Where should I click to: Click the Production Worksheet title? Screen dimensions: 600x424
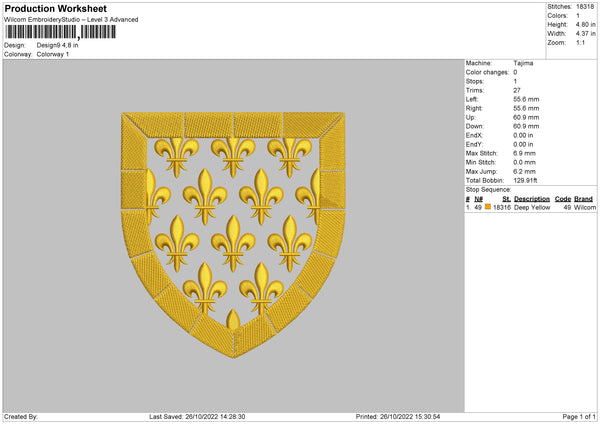click(x=55, y=8)
